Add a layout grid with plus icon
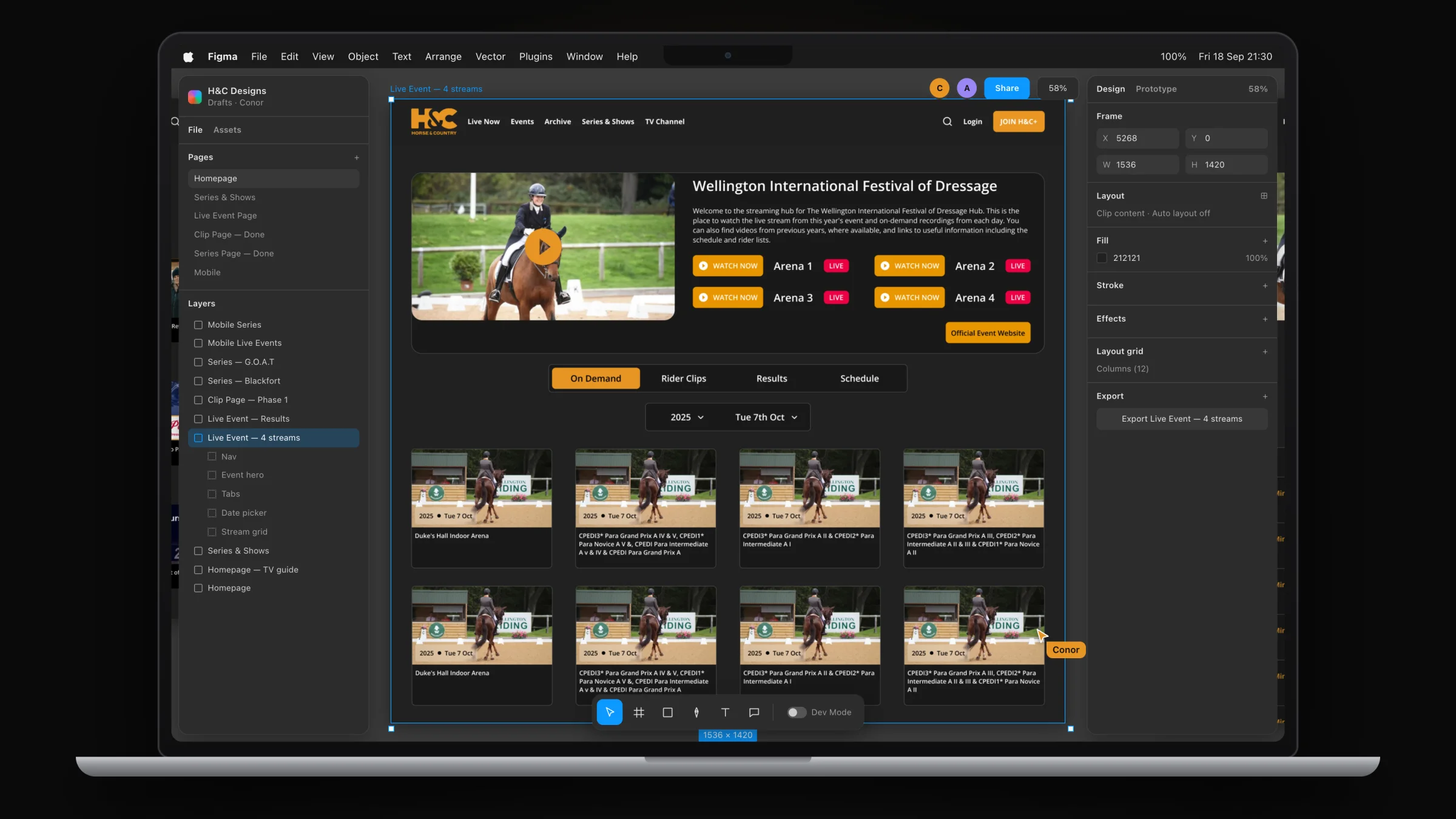Screen dimensions: 1456x819 [1265, 352]
